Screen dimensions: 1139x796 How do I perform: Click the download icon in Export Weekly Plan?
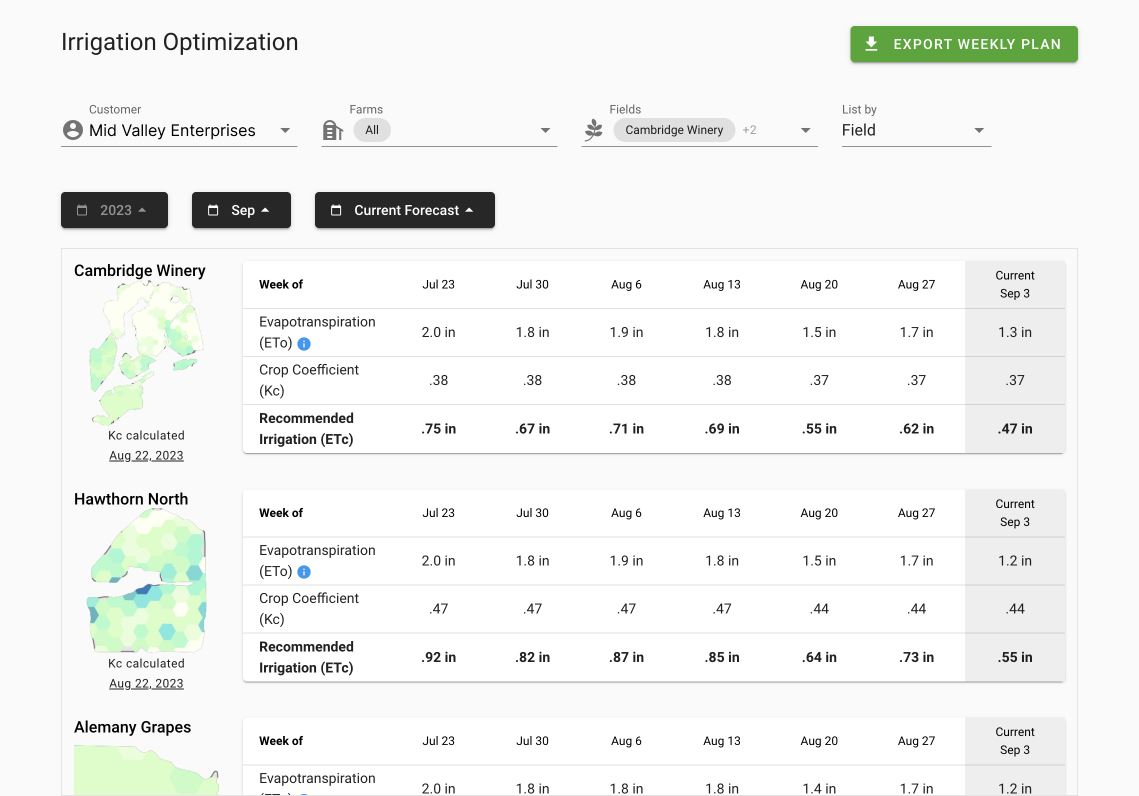[871, 44]
